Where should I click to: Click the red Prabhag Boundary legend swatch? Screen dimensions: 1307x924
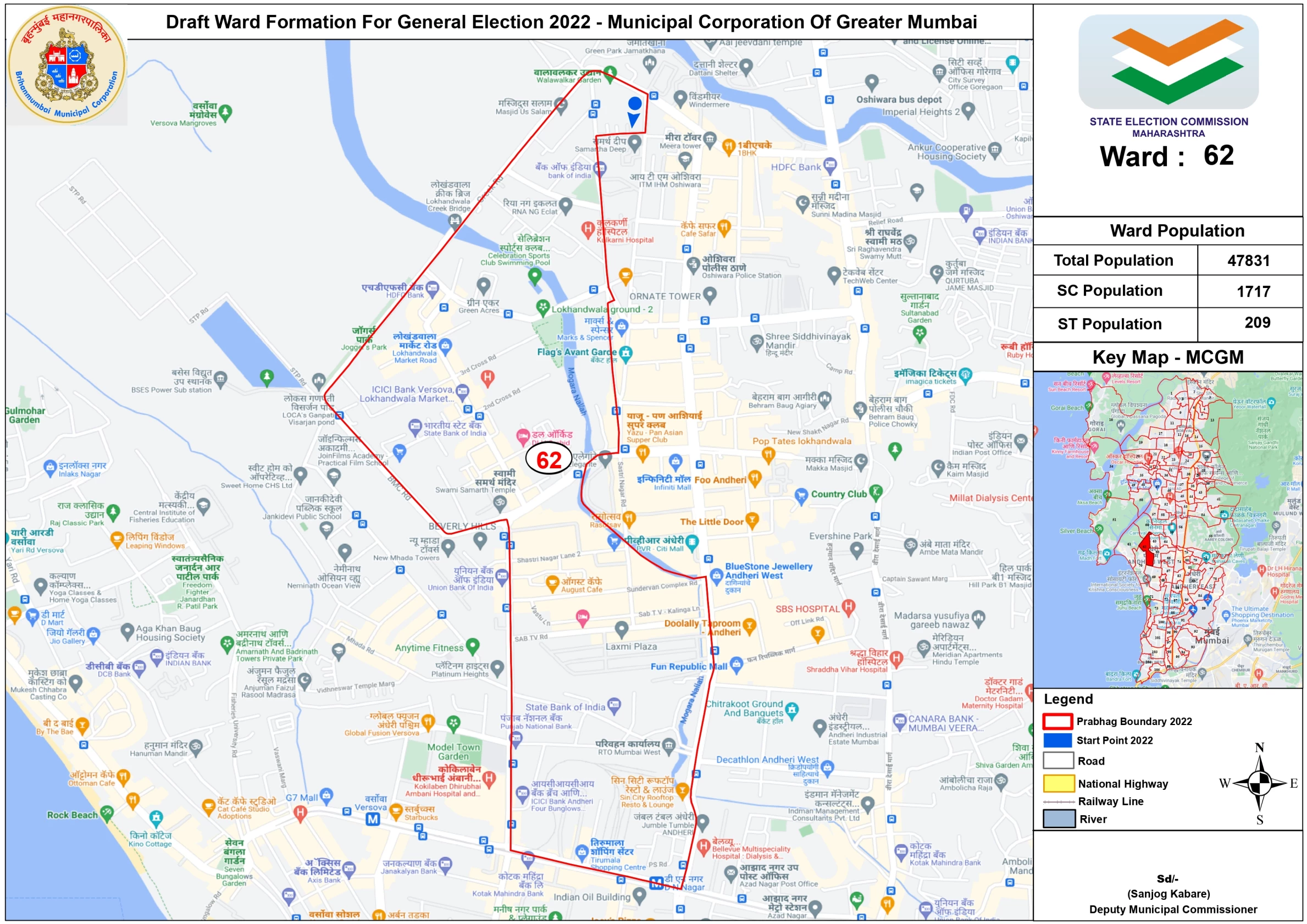click(x=1057, y=721)
